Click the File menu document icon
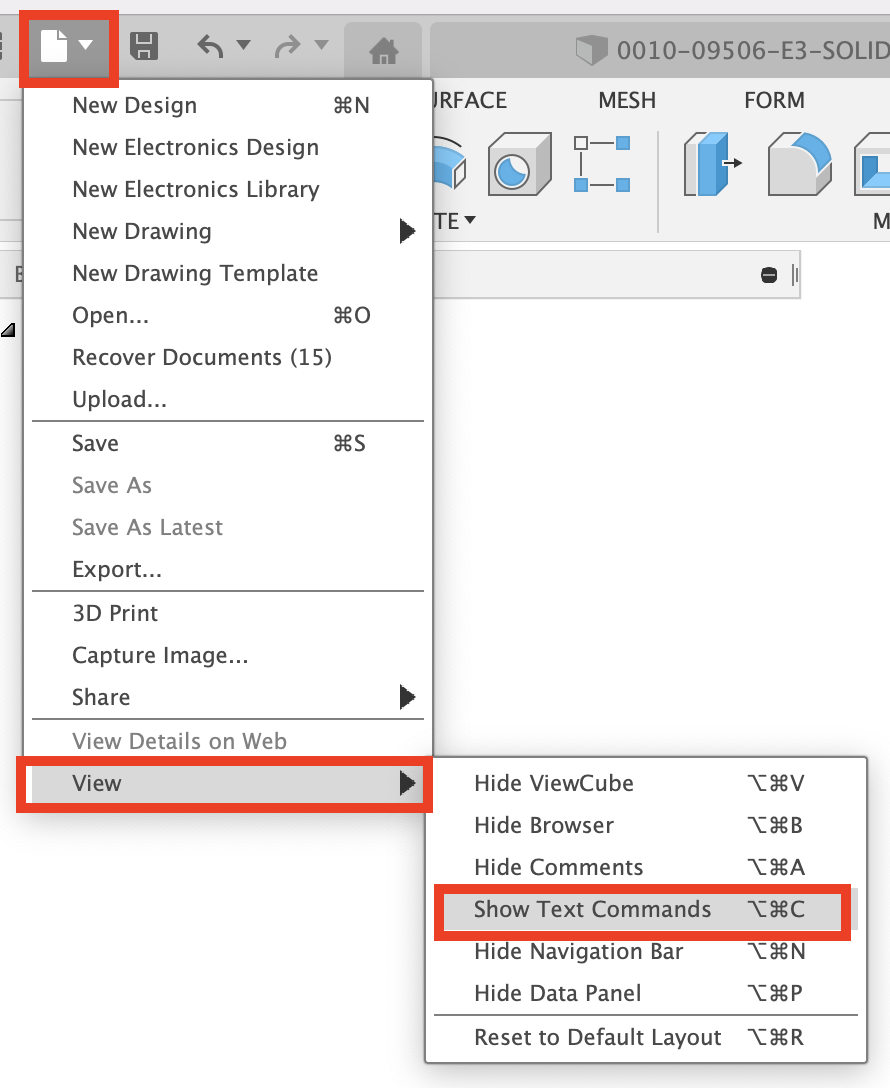The width and height of the screenshot is (890, 1088). 56,47
